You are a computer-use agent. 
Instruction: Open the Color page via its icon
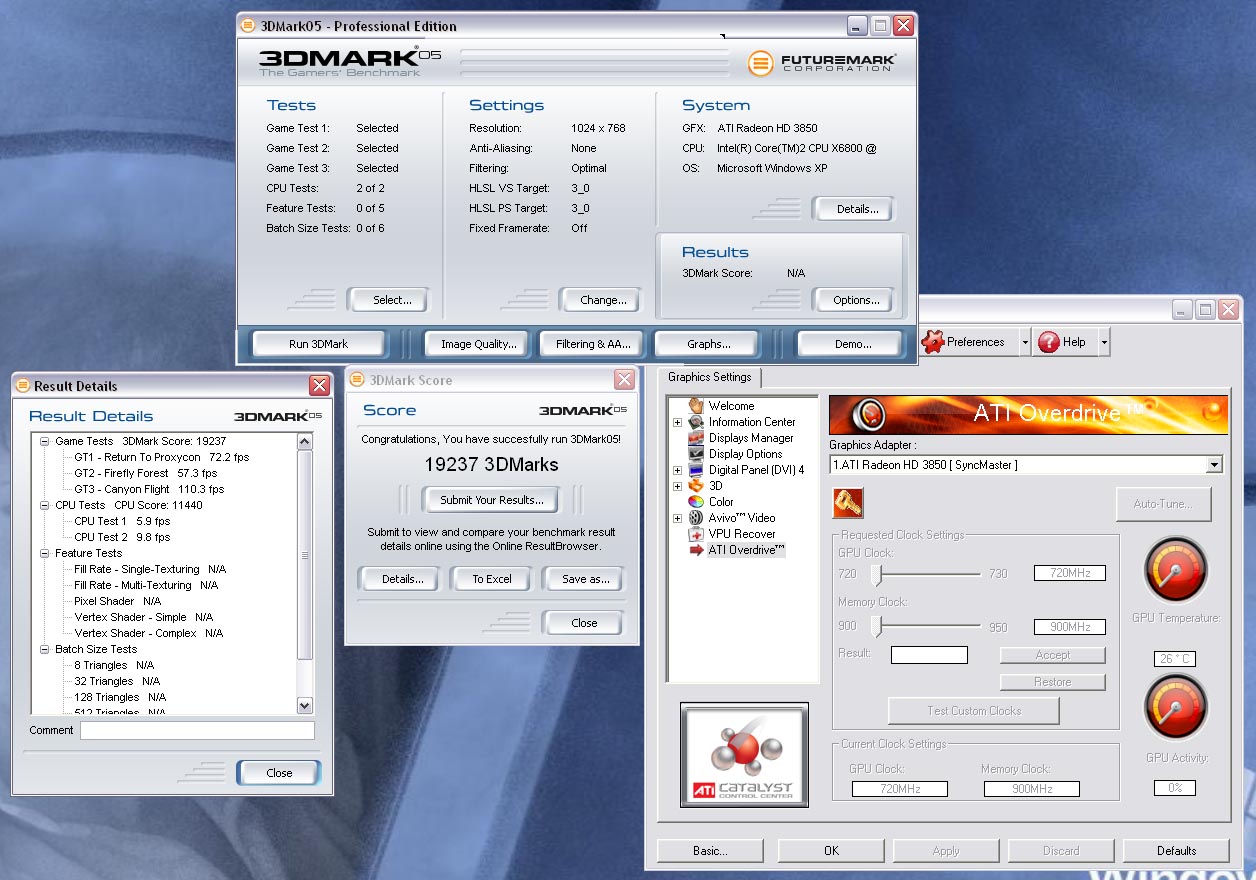click(x=696, y=502)
